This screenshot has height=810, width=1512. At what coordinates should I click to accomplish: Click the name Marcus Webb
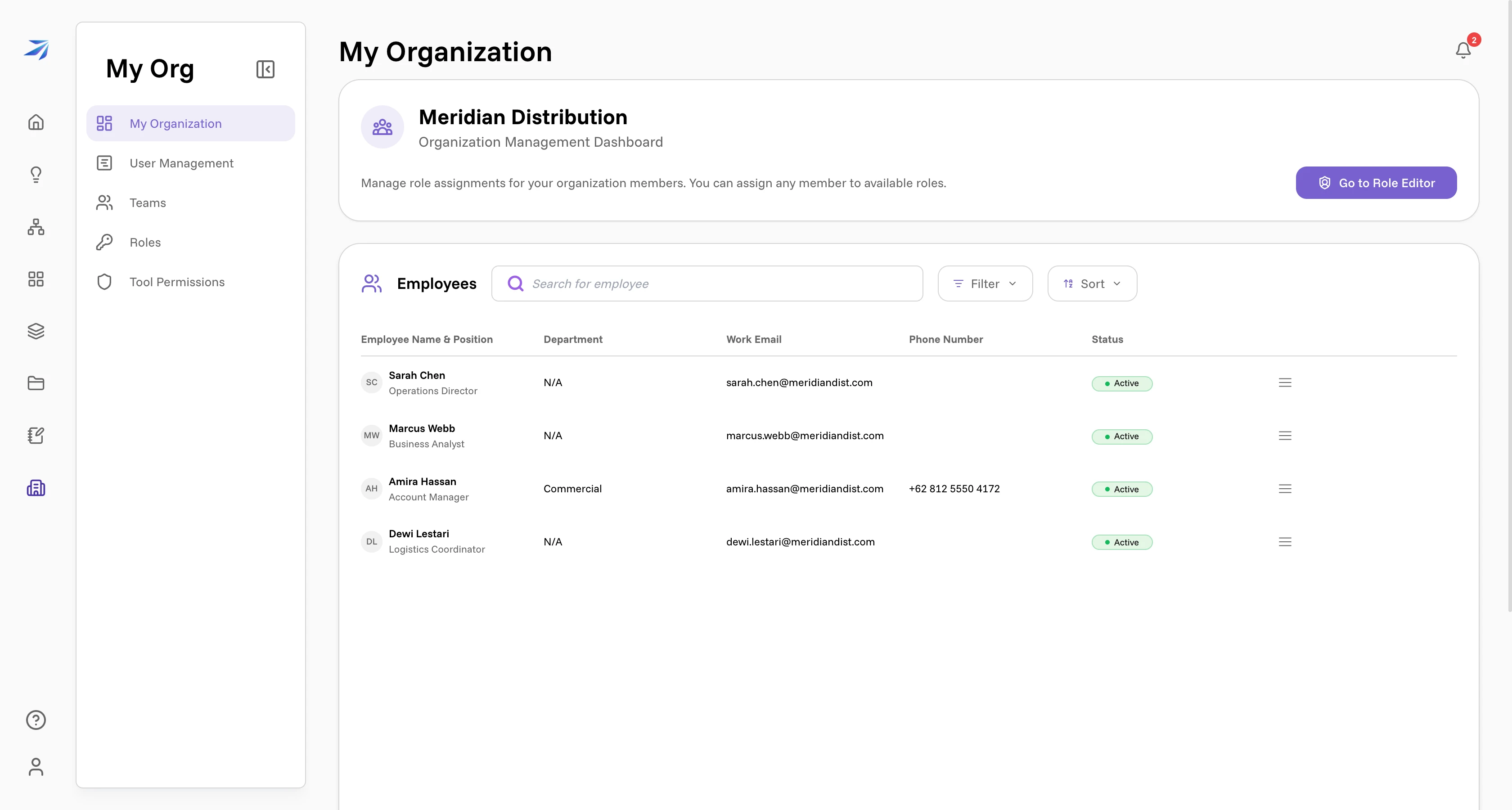click(x=422, y=428)
